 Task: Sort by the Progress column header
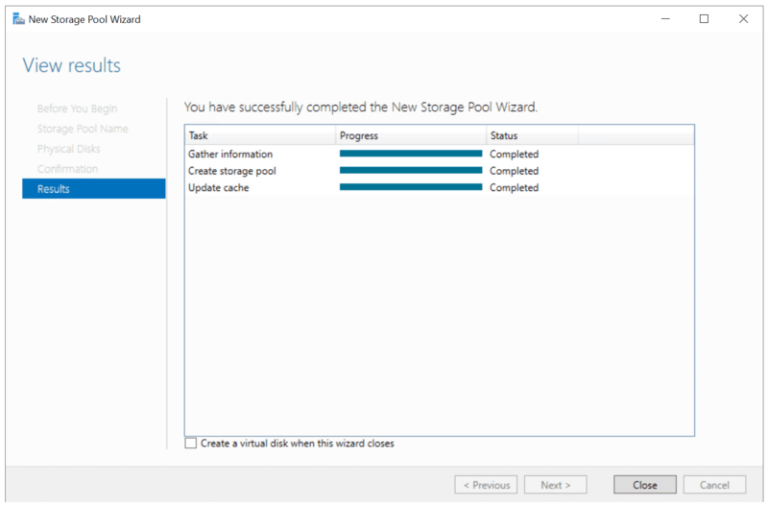pyautogui.click(x=410, y=135)
